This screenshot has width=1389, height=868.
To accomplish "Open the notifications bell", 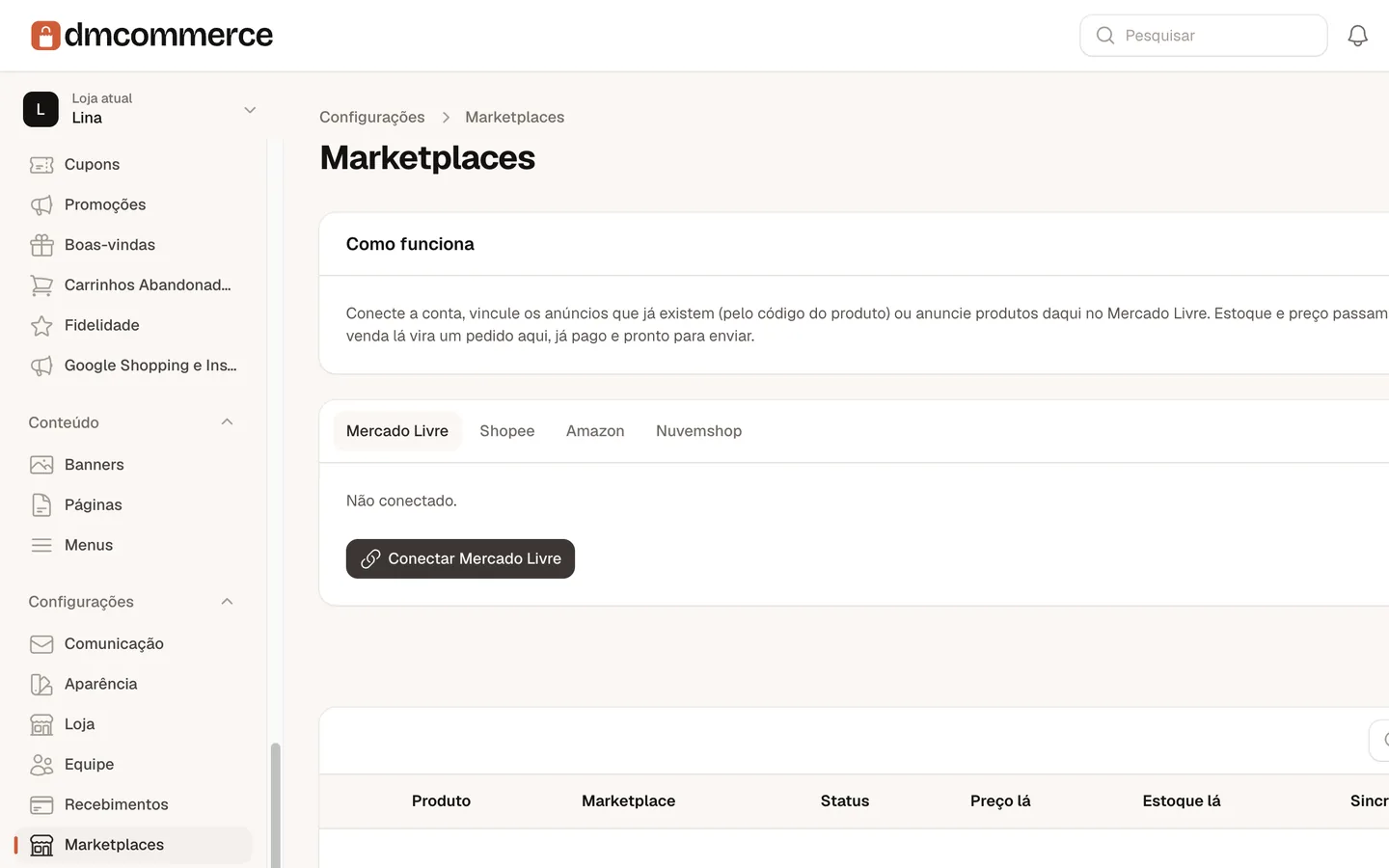I will (x=1357, y=36).
